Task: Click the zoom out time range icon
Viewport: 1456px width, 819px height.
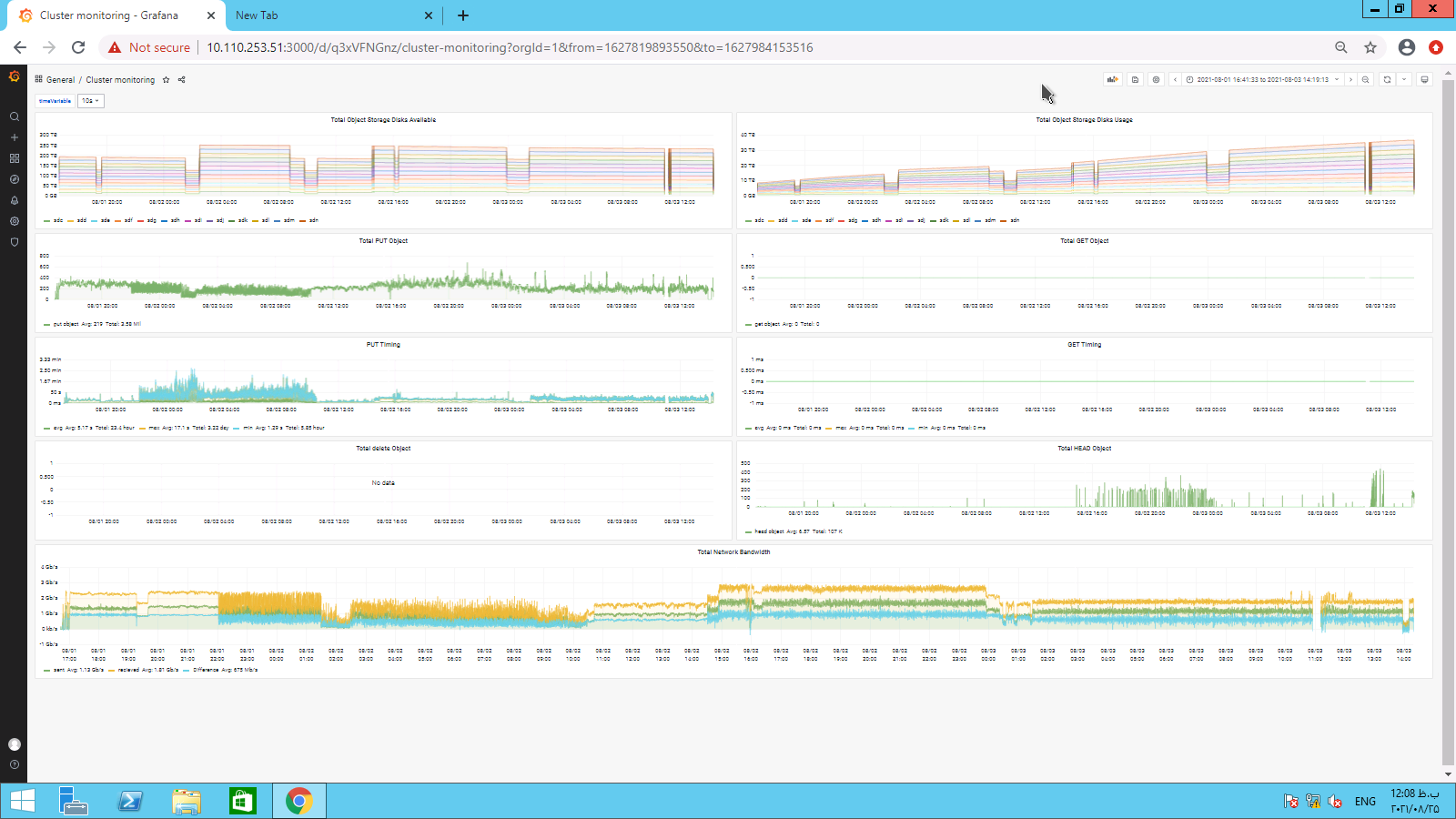Action: (x=1365, y=80)
